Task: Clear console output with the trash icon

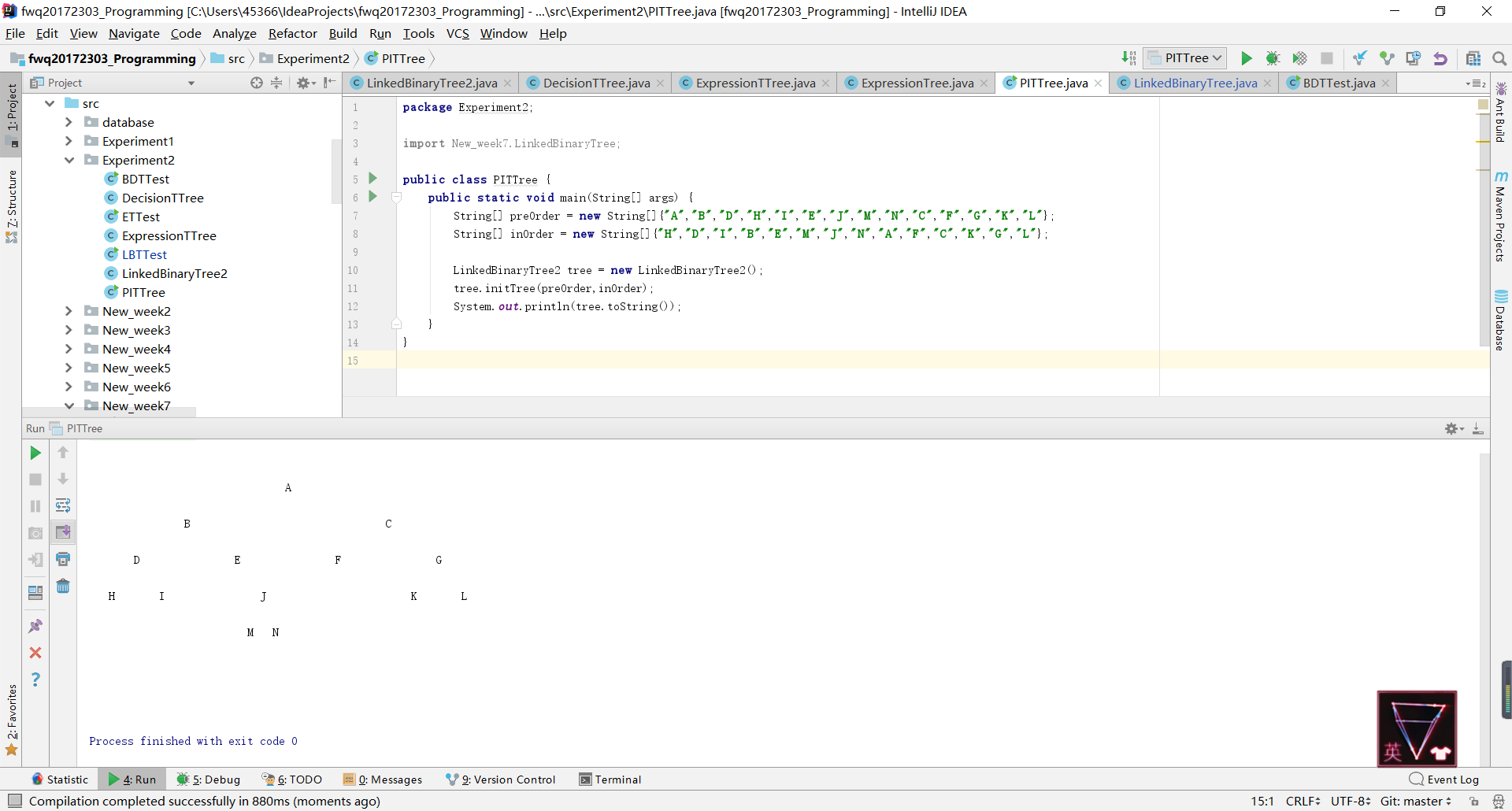Action: (x=63, y=587)
